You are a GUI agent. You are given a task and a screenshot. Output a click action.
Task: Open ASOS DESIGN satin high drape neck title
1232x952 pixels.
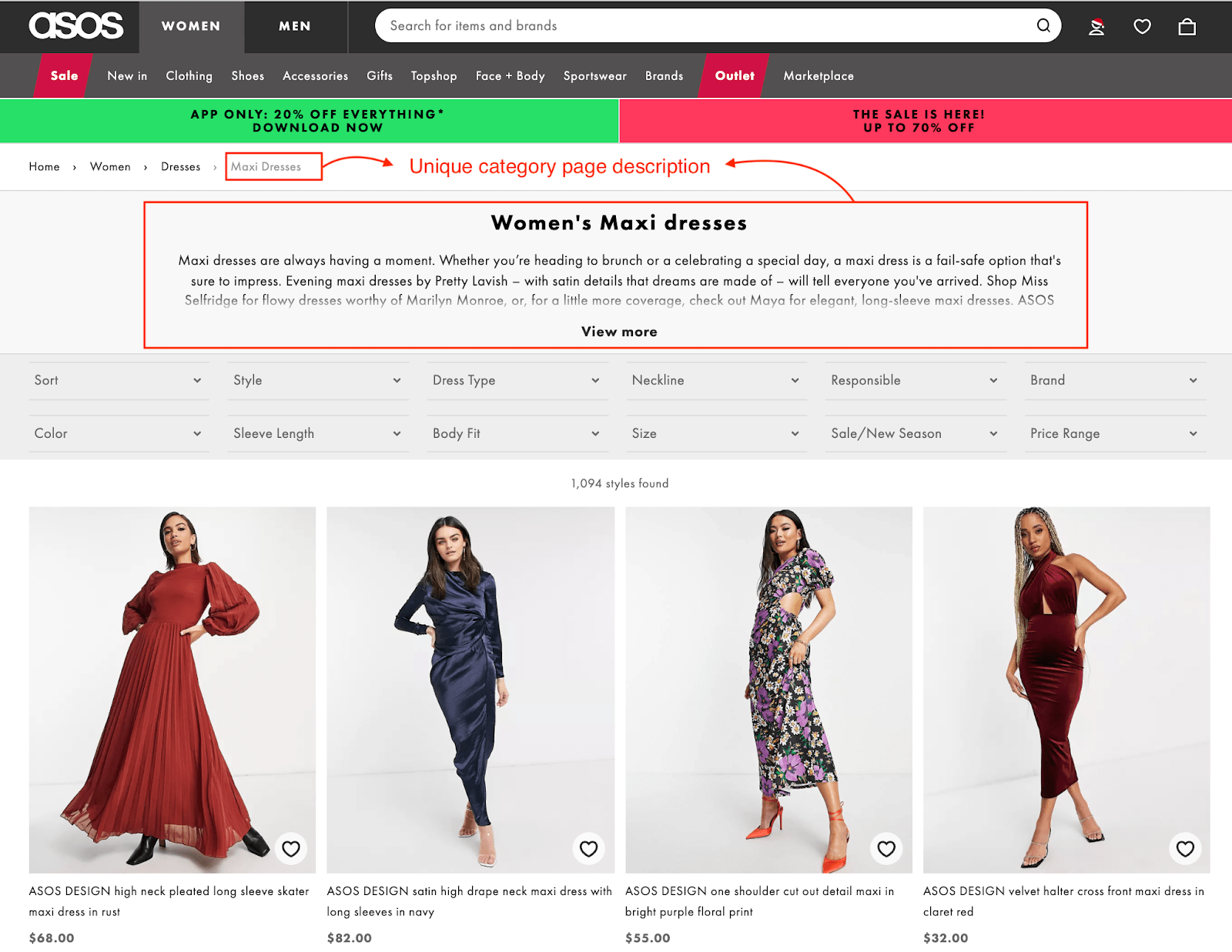[x=469, y=901]
